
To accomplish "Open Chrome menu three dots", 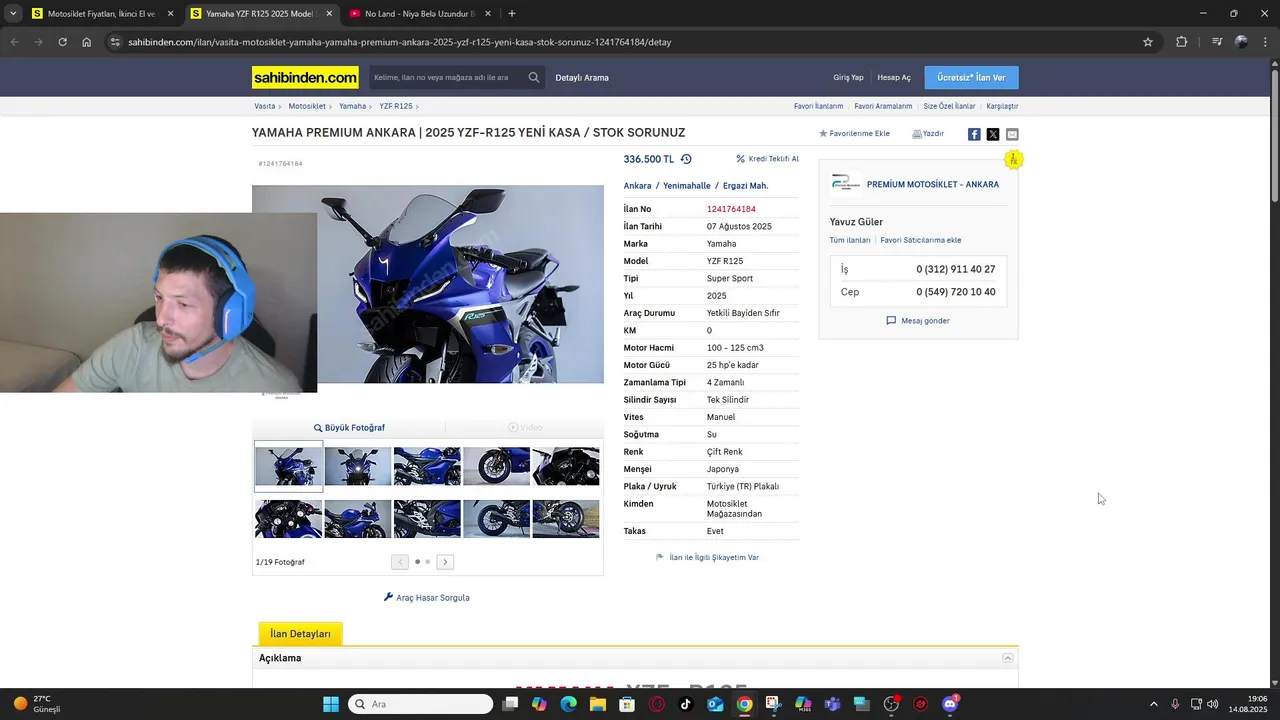I will tap(1265, 42).
